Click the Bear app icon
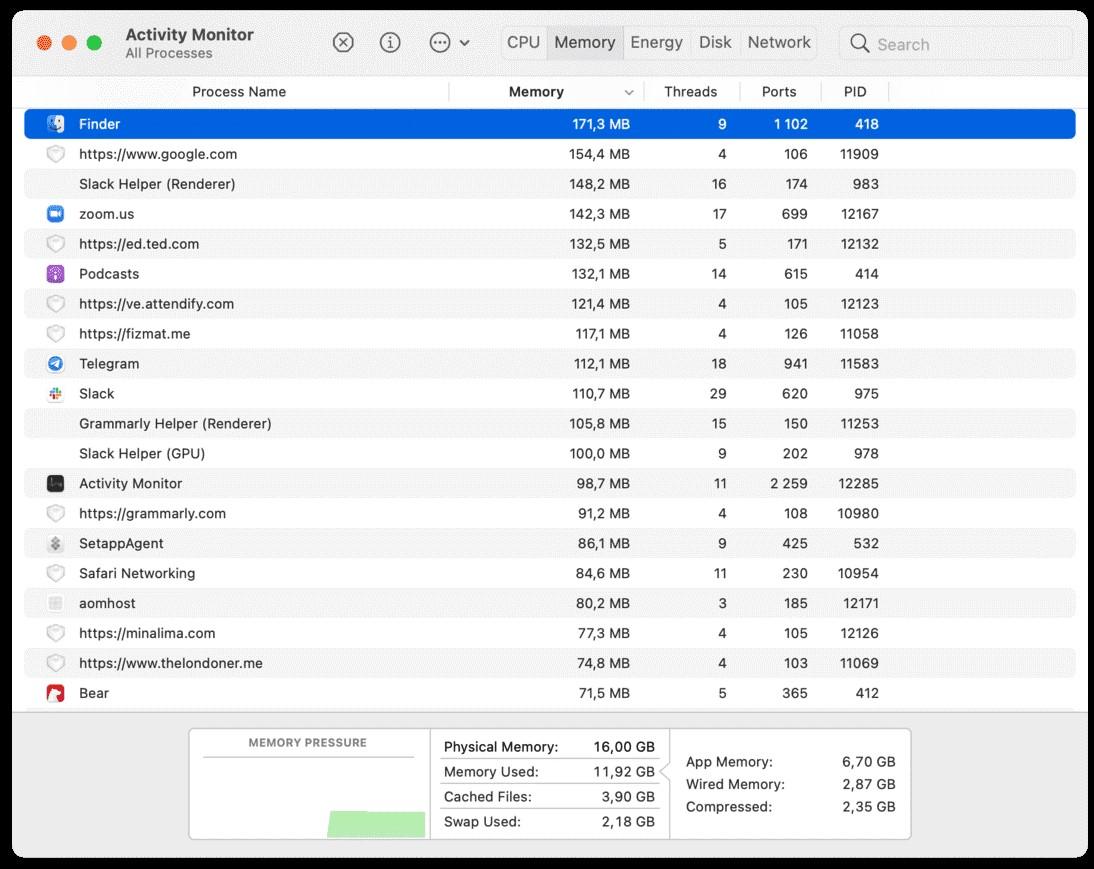 point(56,693)
